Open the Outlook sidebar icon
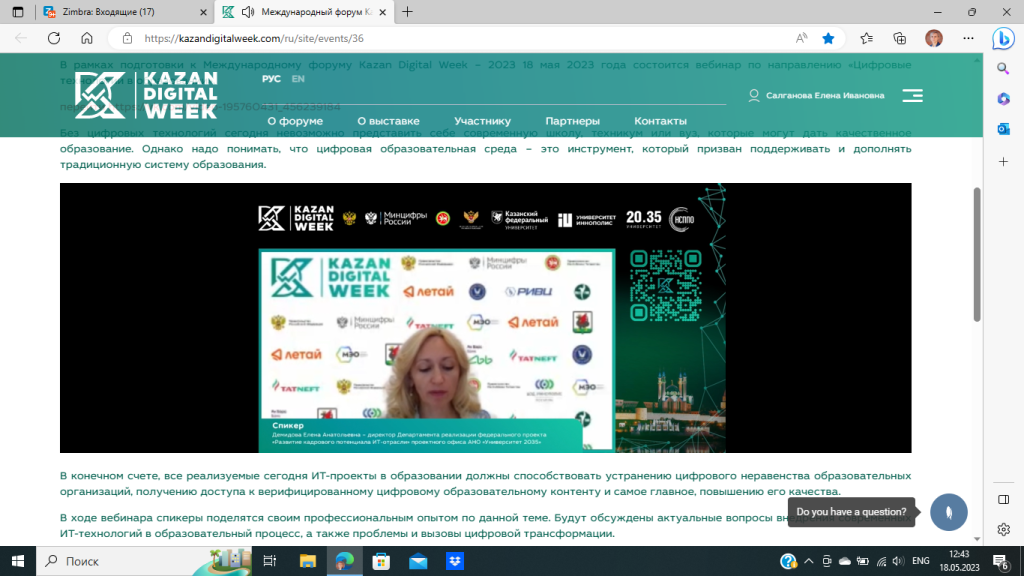Screen dimensions: 1024x576 coord(1003,129)
